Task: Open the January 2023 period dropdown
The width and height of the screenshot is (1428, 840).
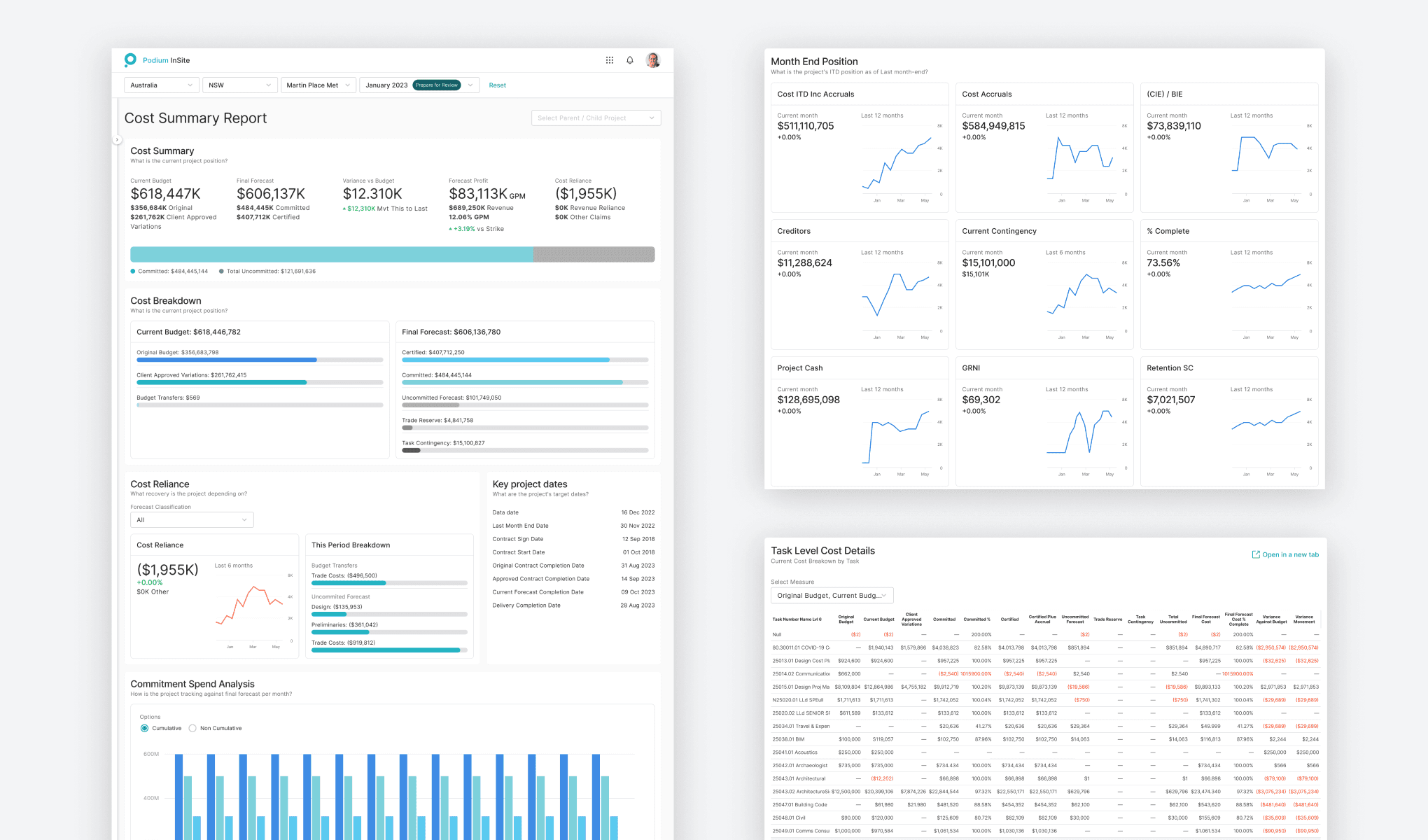Action: 419,85
